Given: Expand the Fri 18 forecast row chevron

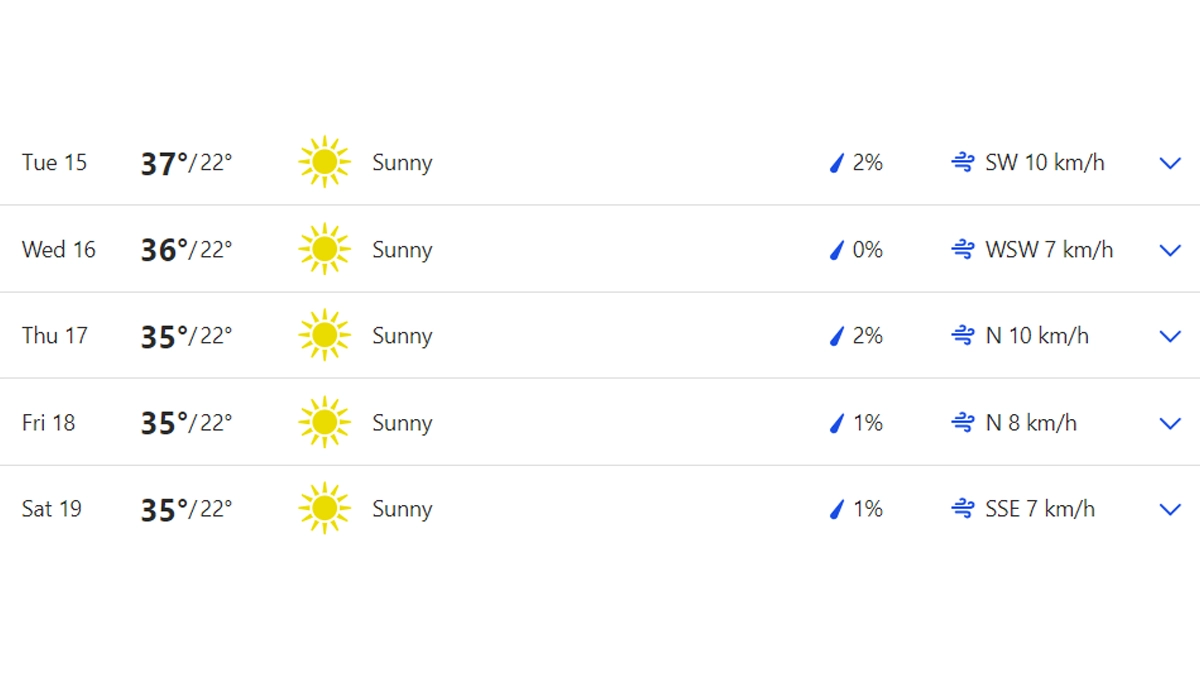Looking at the screenshot, I should (1170, 423).
